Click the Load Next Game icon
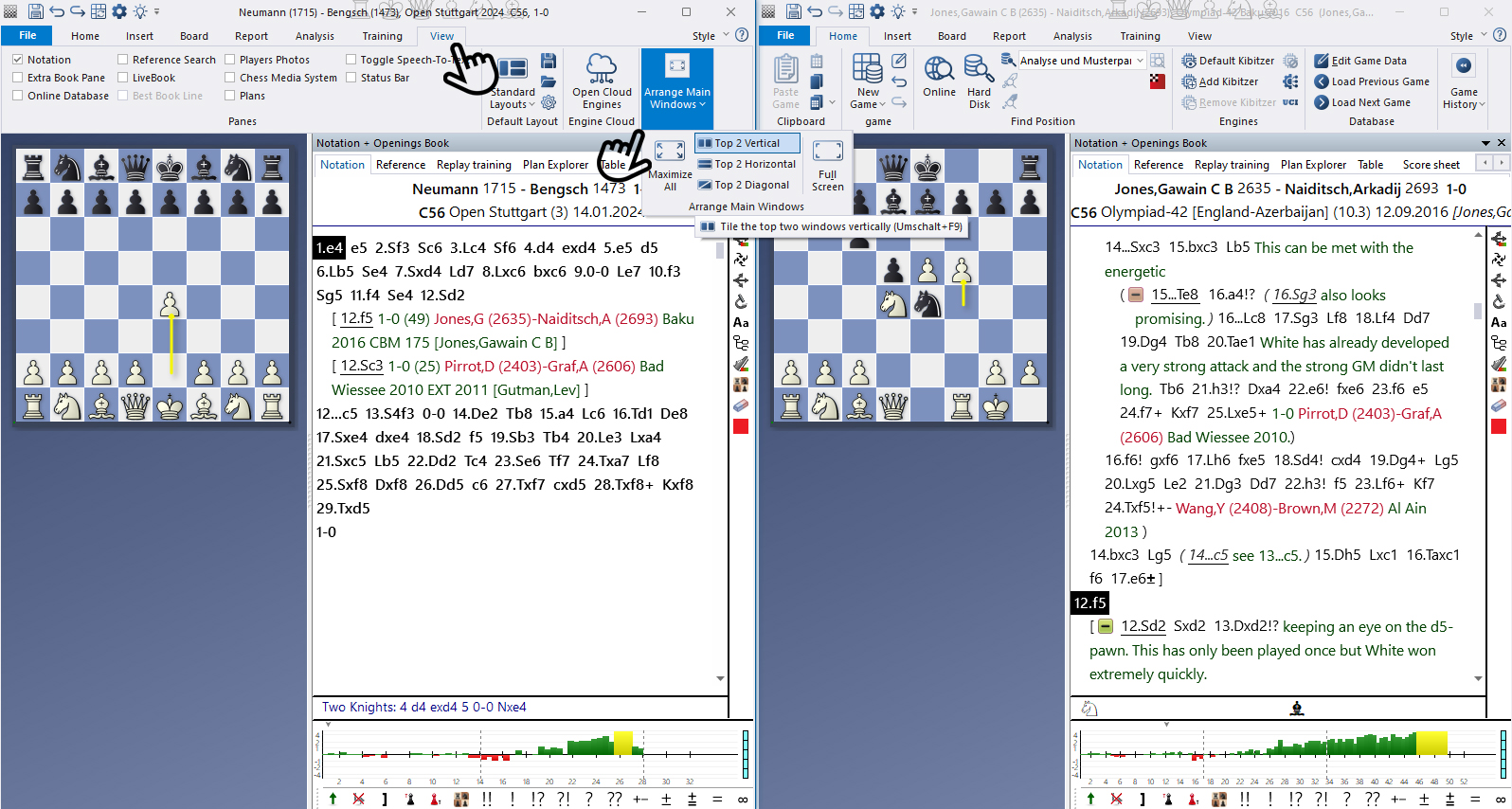1512x809 pixels. pyautogui.click(x=1322, y=102)
